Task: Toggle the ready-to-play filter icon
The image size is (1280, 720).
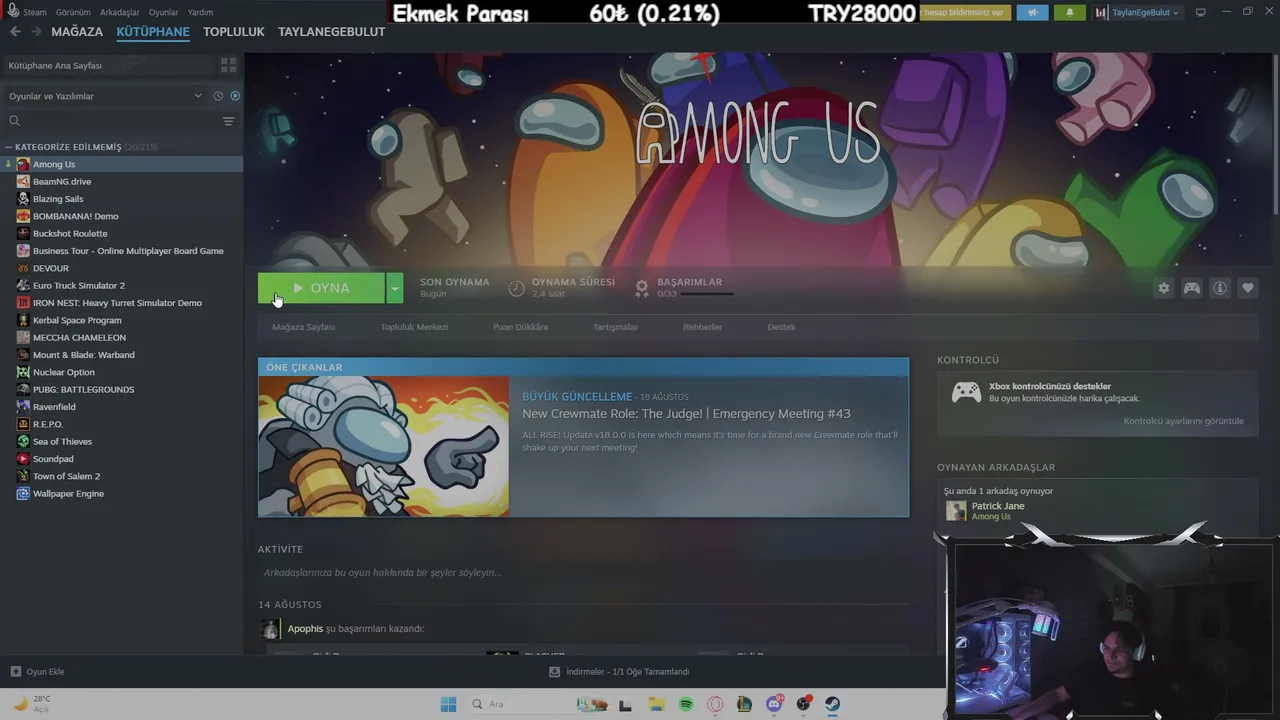Action: tap(235, 96)
